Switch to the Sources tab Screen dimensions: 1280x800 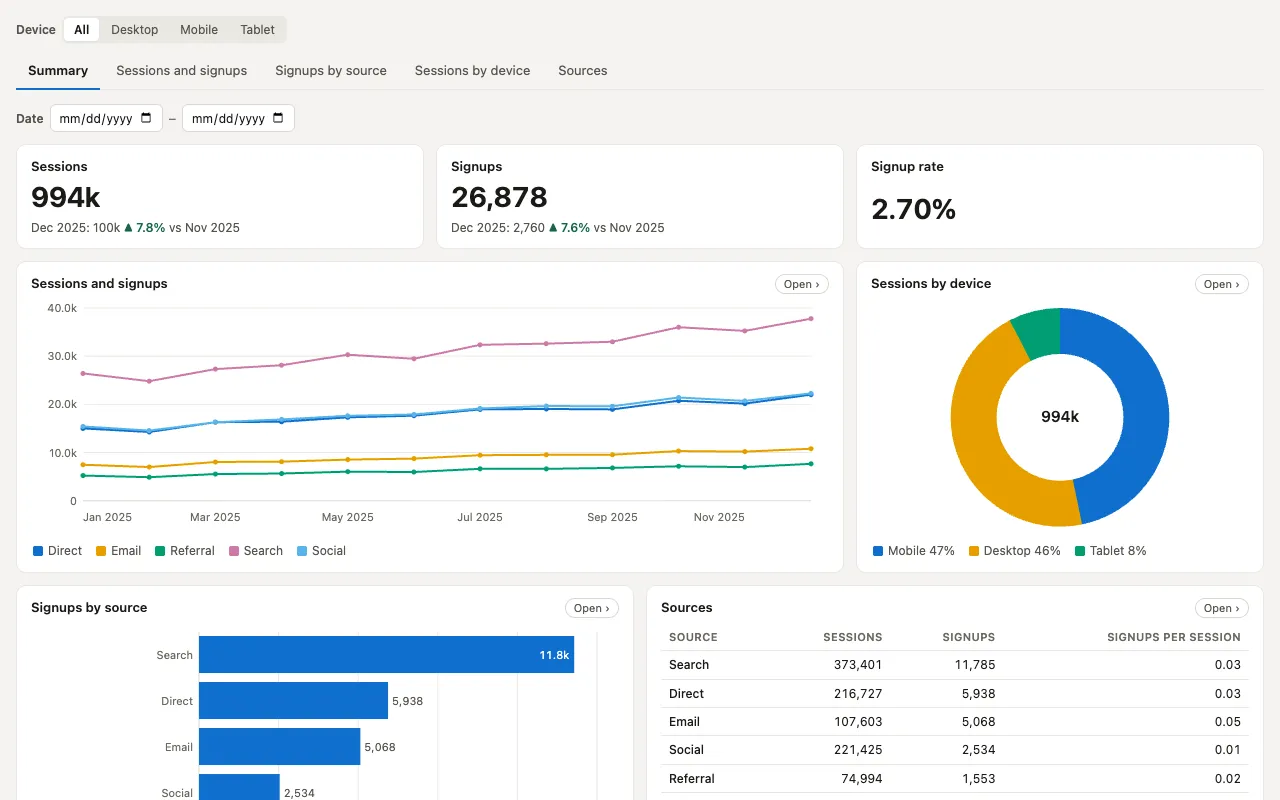(x=583, y=71)
